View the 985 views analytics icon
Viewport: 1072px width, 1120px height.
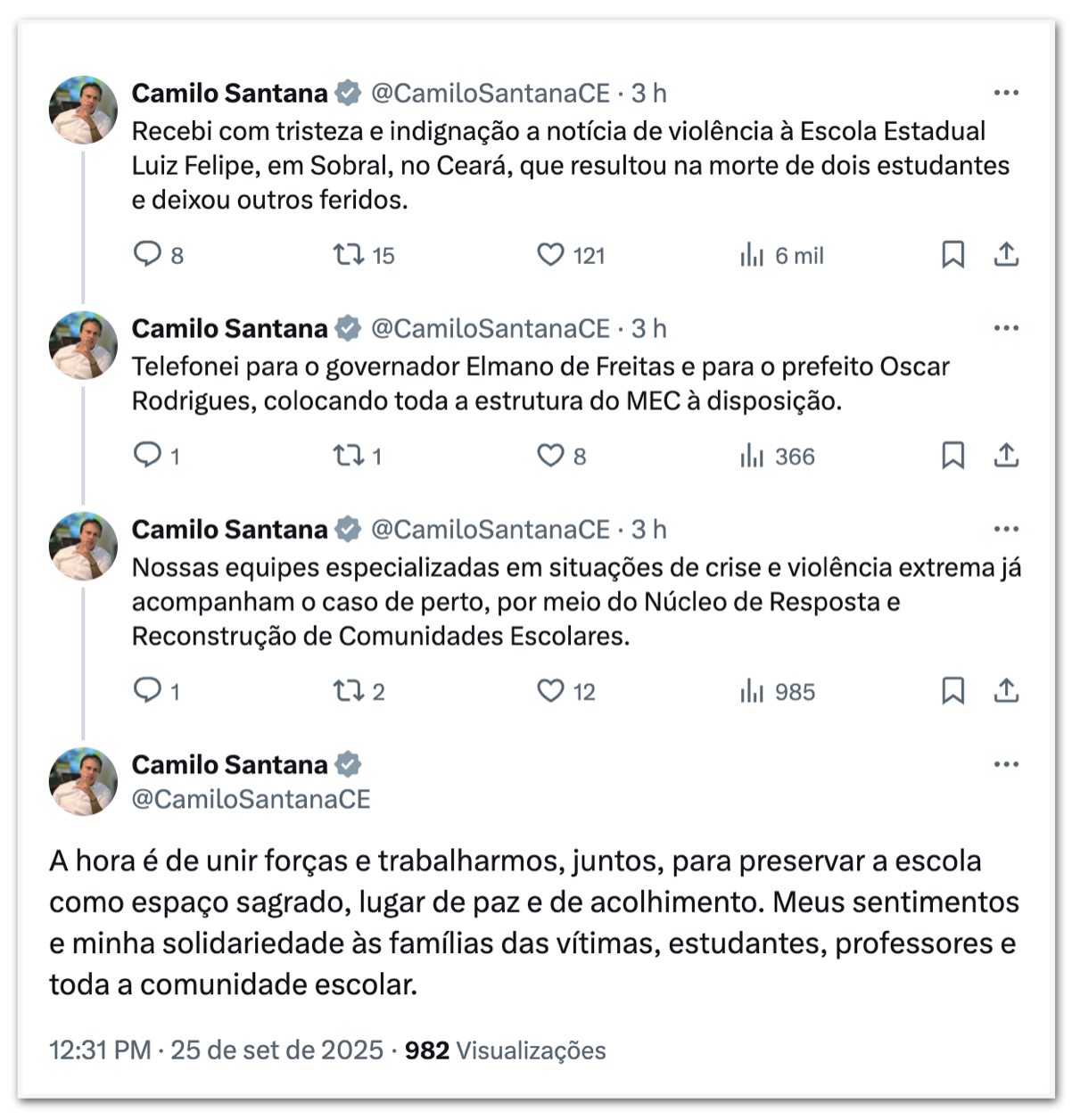coord(752,691)
